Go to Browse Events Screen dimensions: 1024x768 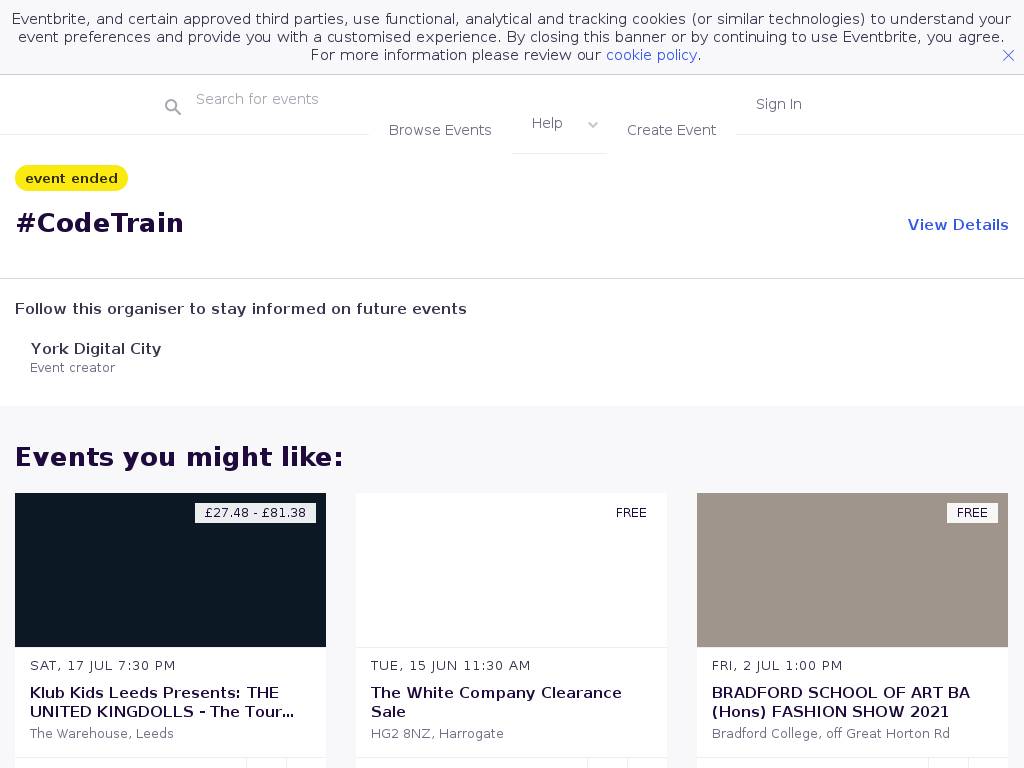[x=440, y=130]
